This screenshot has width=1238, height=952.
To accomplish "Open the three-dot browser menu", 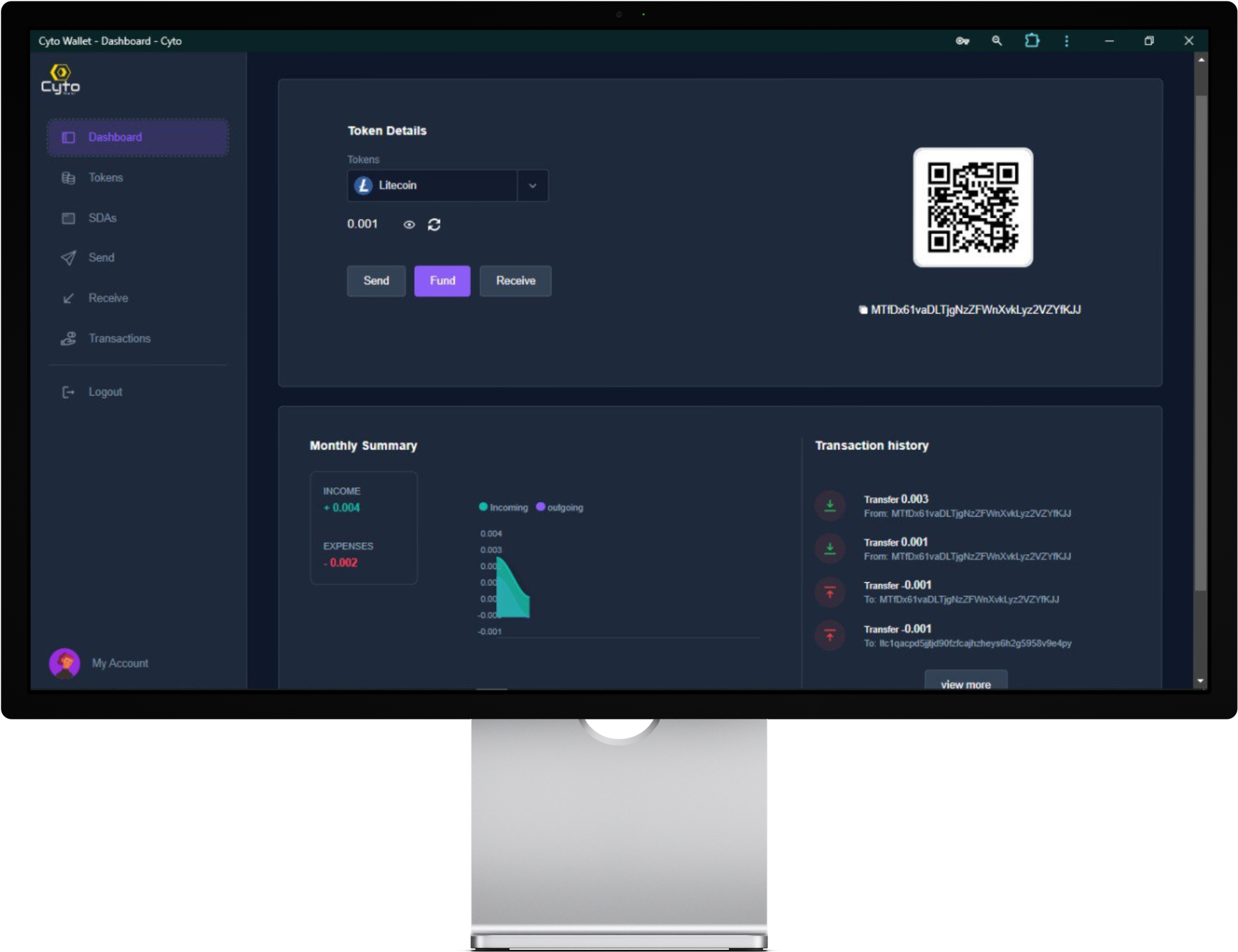I will click(x=1066, y=41).
